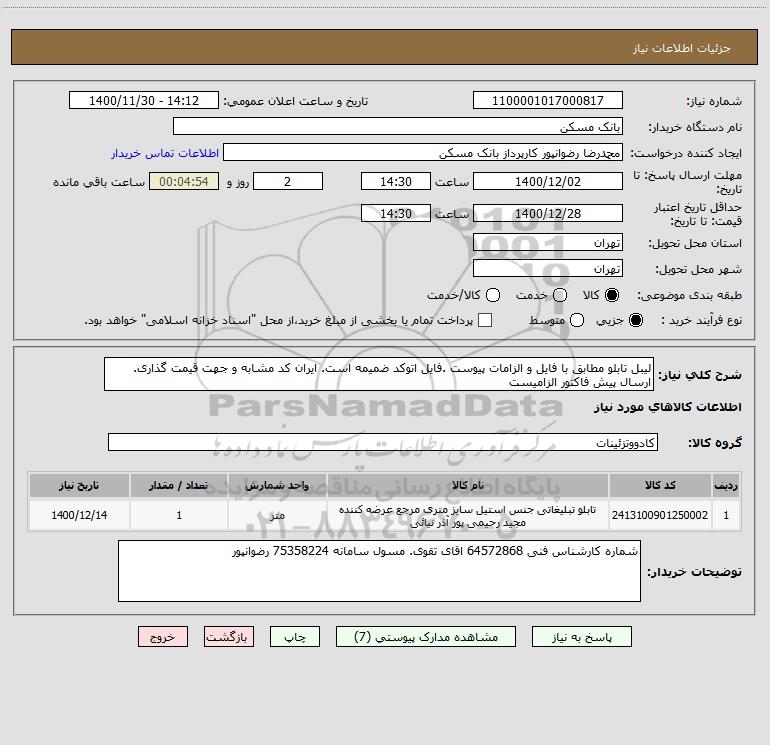Click the item code 2413100901250002 cell

click(x=660, y=515)
